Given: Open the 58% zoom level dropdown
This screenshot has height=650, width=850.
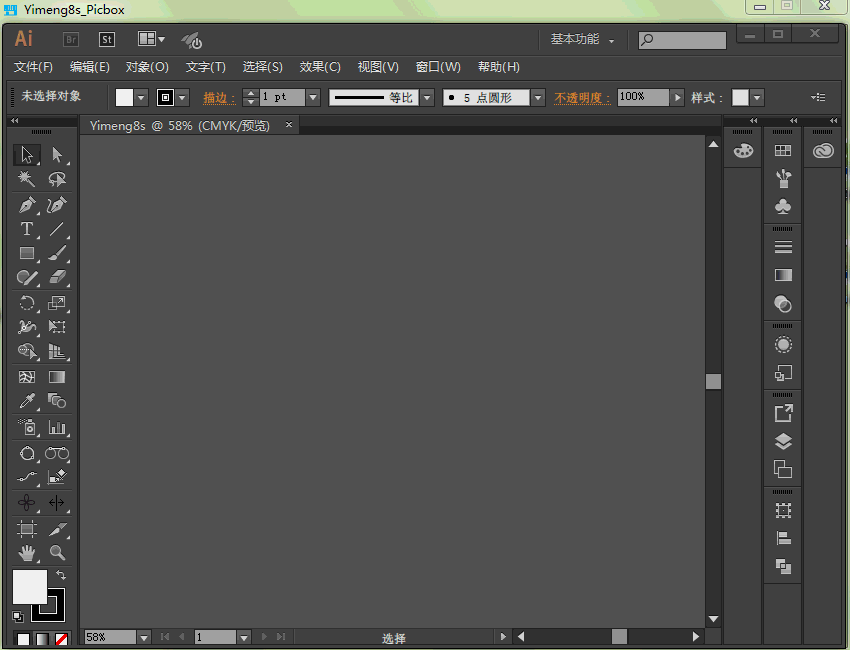Looking at the screenshot, I should 143,637.
